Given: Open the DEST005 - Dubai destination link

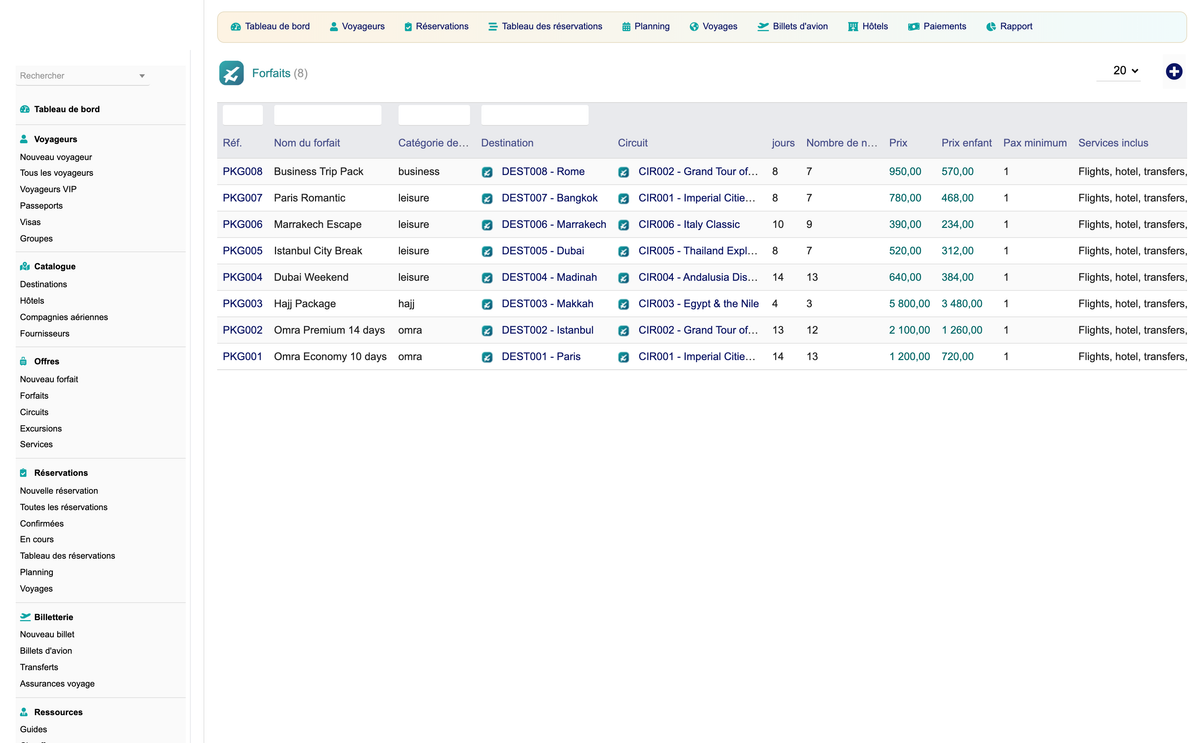Looking at the screenshot, I should [543, 251].
